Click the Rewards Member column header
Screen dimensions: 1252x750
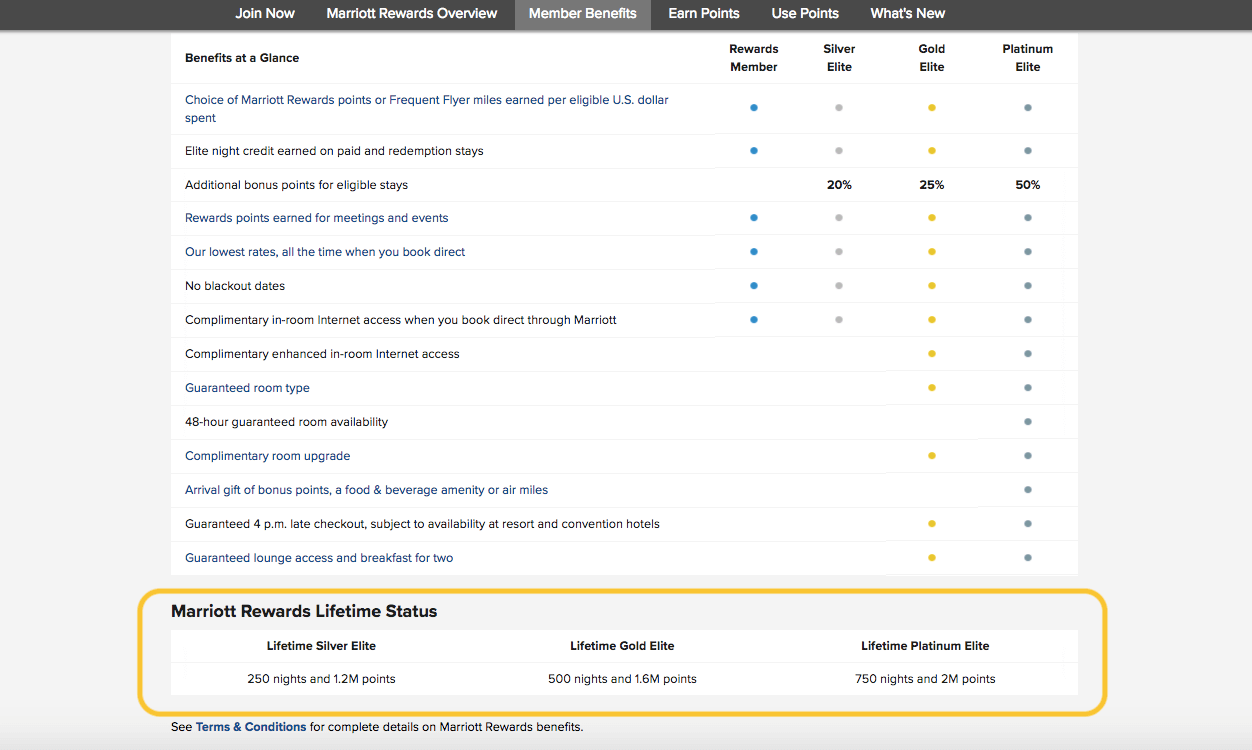(x=754, y=58)
